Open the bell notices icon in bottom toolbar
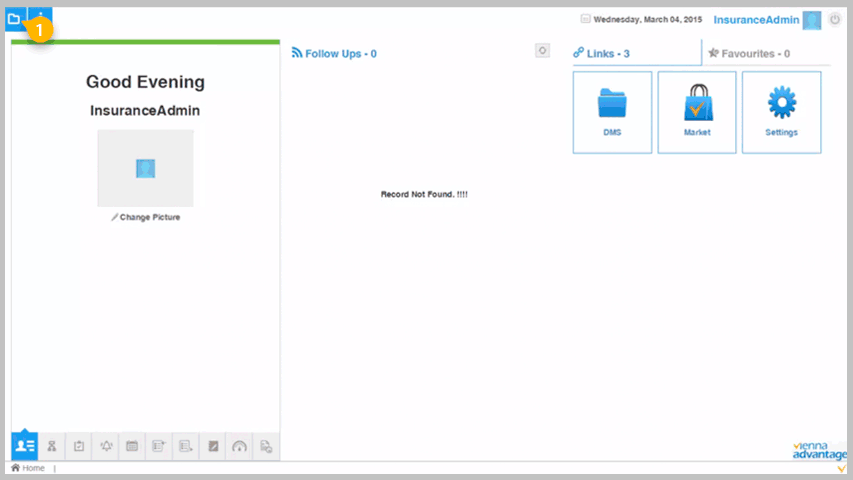This screenshot has height=480, width=853. point(106,446)
